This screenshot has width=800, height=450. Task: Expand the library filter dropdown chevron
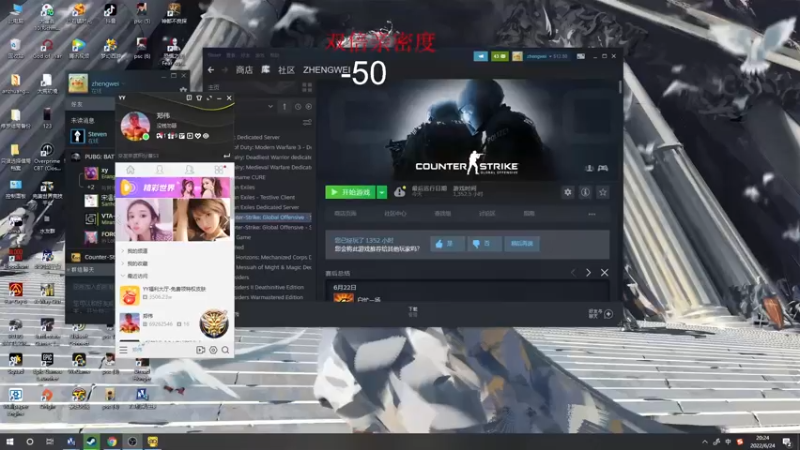(270, 107)
